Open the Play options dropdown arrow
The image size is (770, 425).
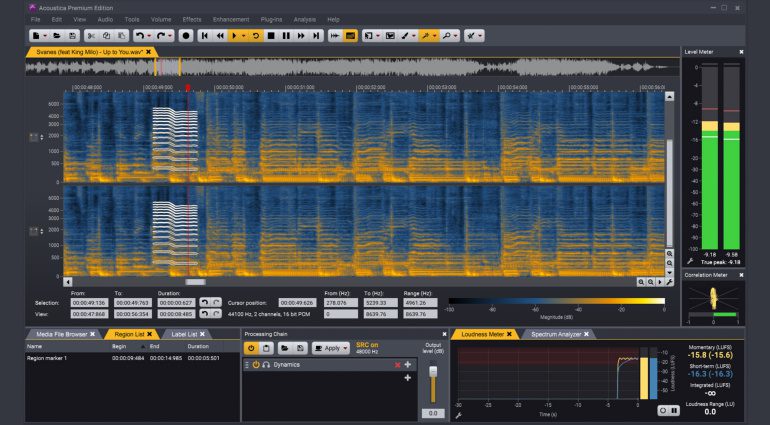(x=244, y=36)
